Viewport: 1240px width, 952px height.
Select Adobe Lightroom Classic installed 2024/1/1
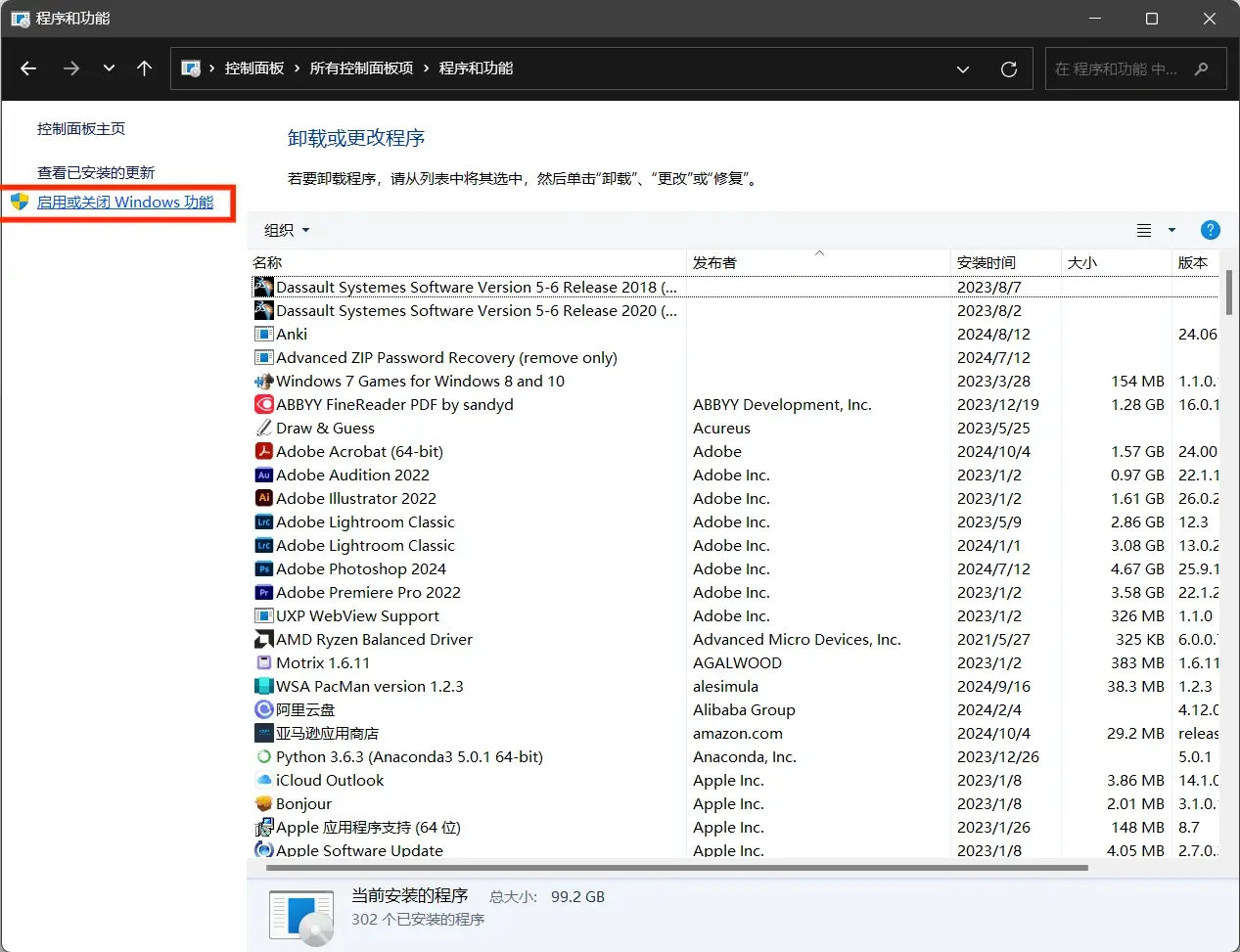pyautogui.click(x=735, y=545)
